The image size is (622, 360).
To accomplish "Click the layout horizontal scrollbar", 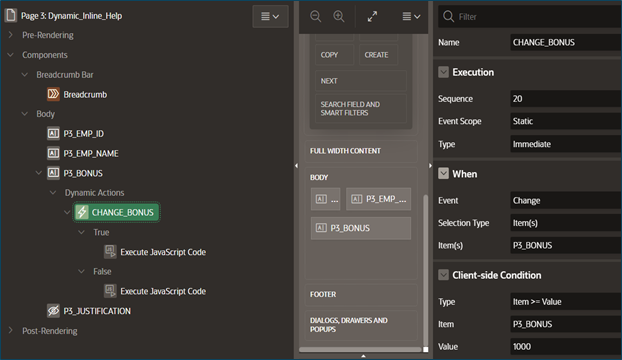I will (360, 349).
